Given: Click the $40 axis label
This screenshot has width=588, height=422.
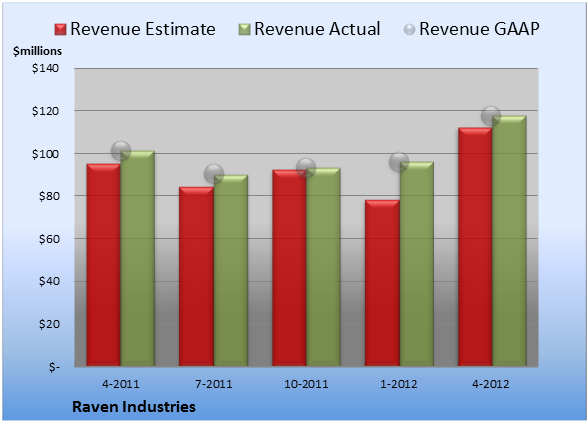Looking at the screenshot, I should coord(49,281).
